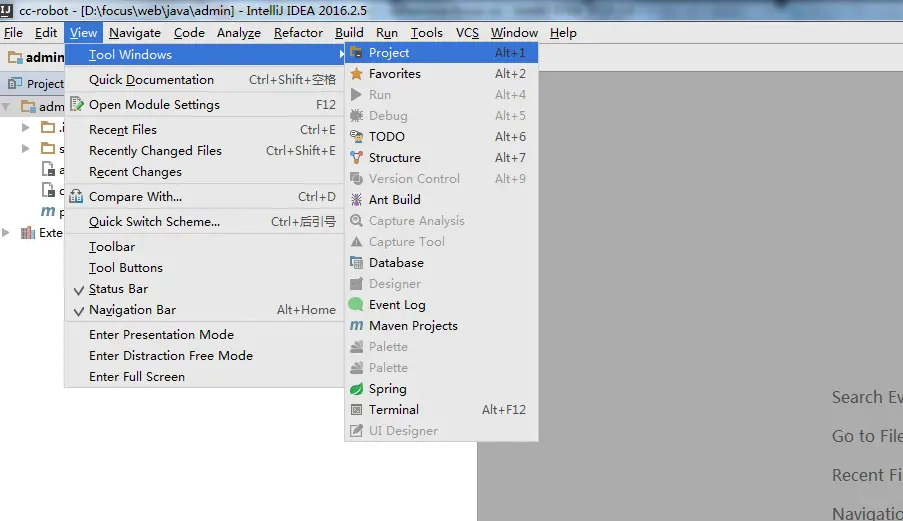Click the IntelliJ IDEA logo in title bar
903x521 pixels.
6,10
